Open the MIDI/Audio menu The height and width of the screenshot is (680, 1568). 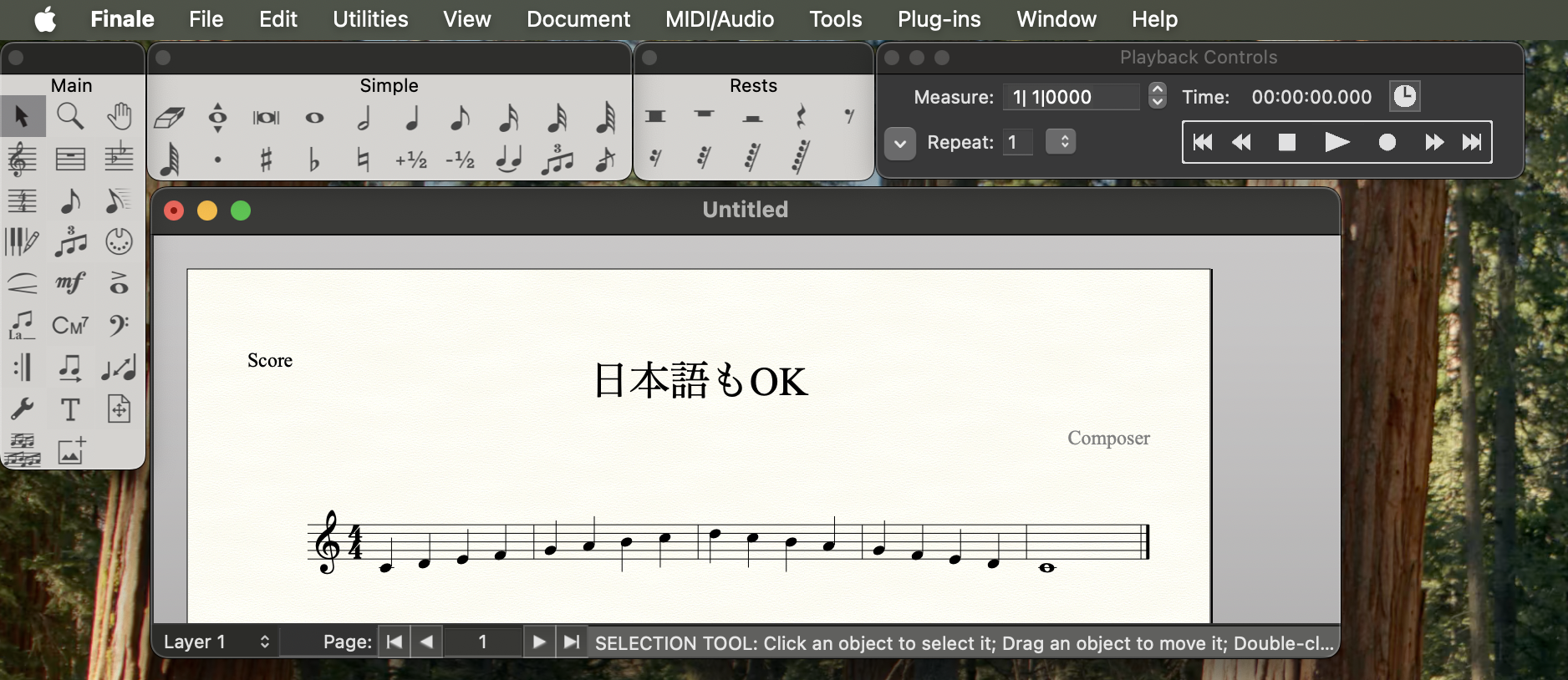click(x=720, y=19)
